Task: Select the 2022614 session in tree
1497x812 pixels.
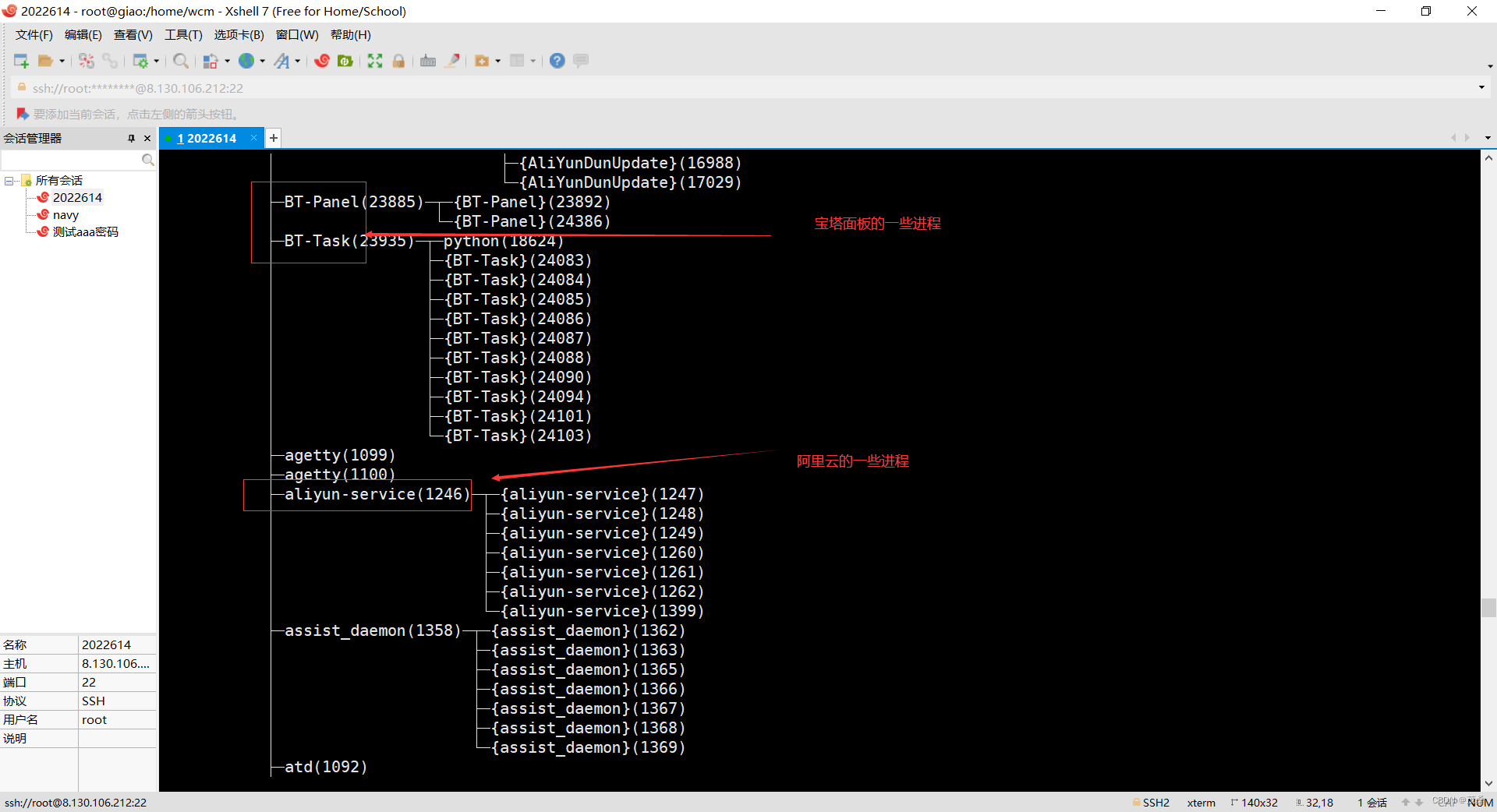Action: point(77,198)
